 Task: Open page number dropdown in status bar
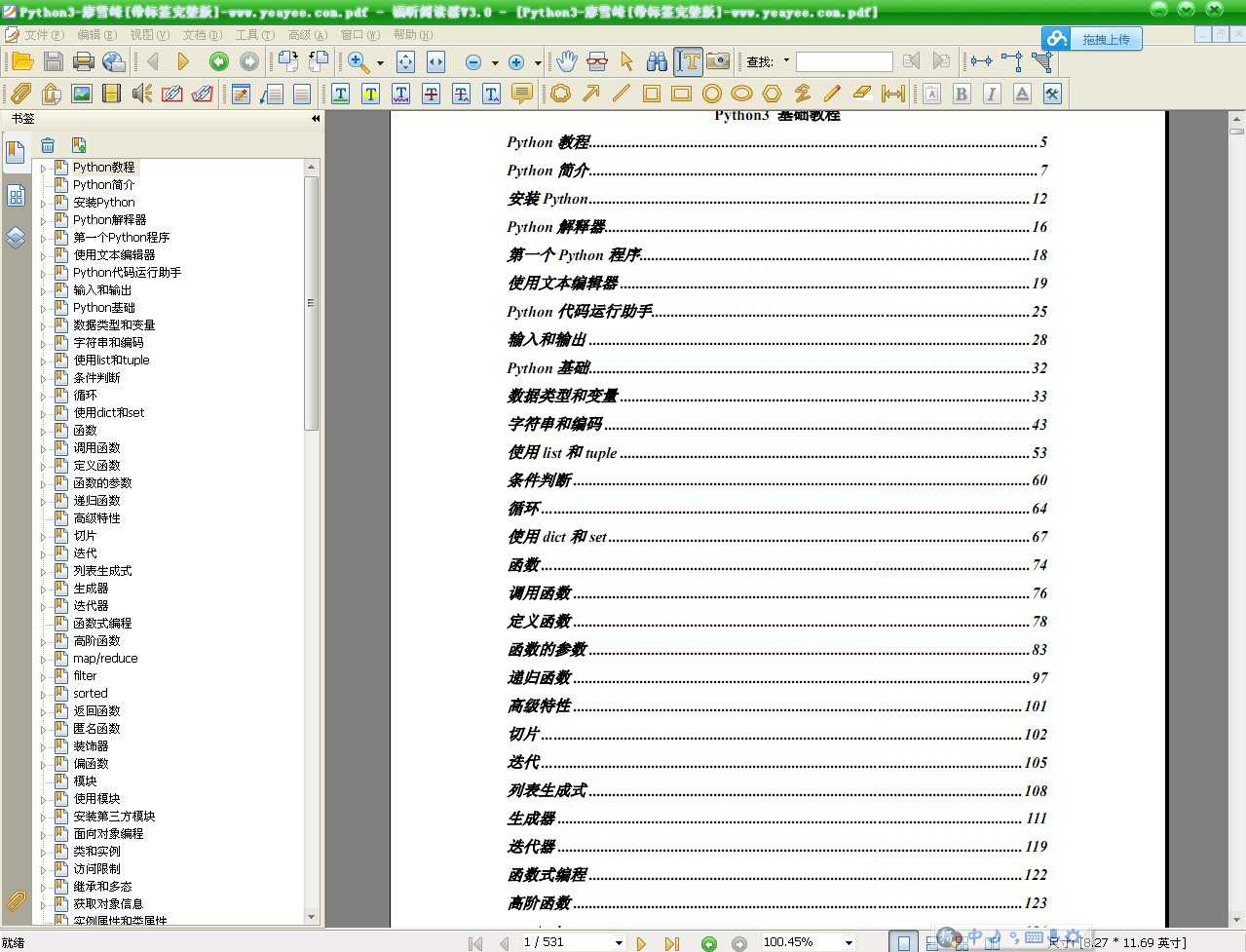pyautogui.click(x=619, y=942)
